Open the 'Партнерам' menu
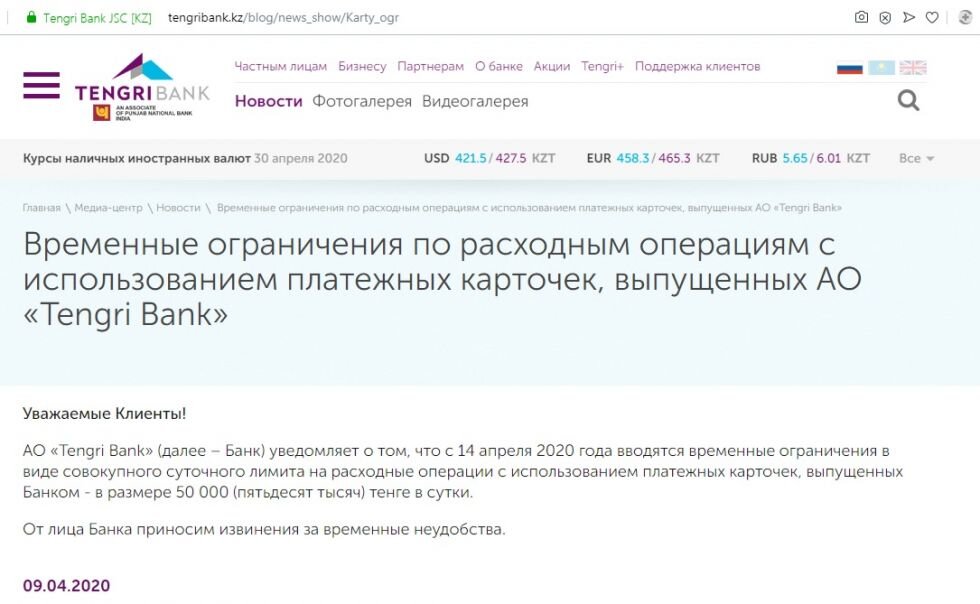980x604 pixels. coord(431,66)
